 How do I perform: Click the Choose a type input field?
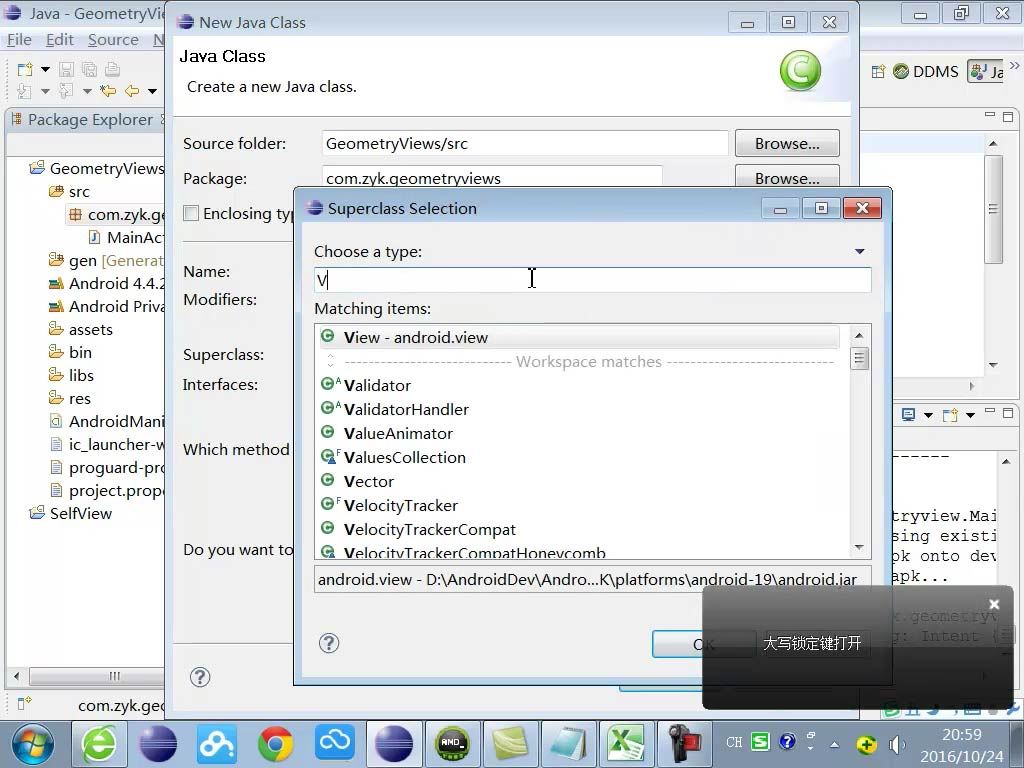point(592,280)
